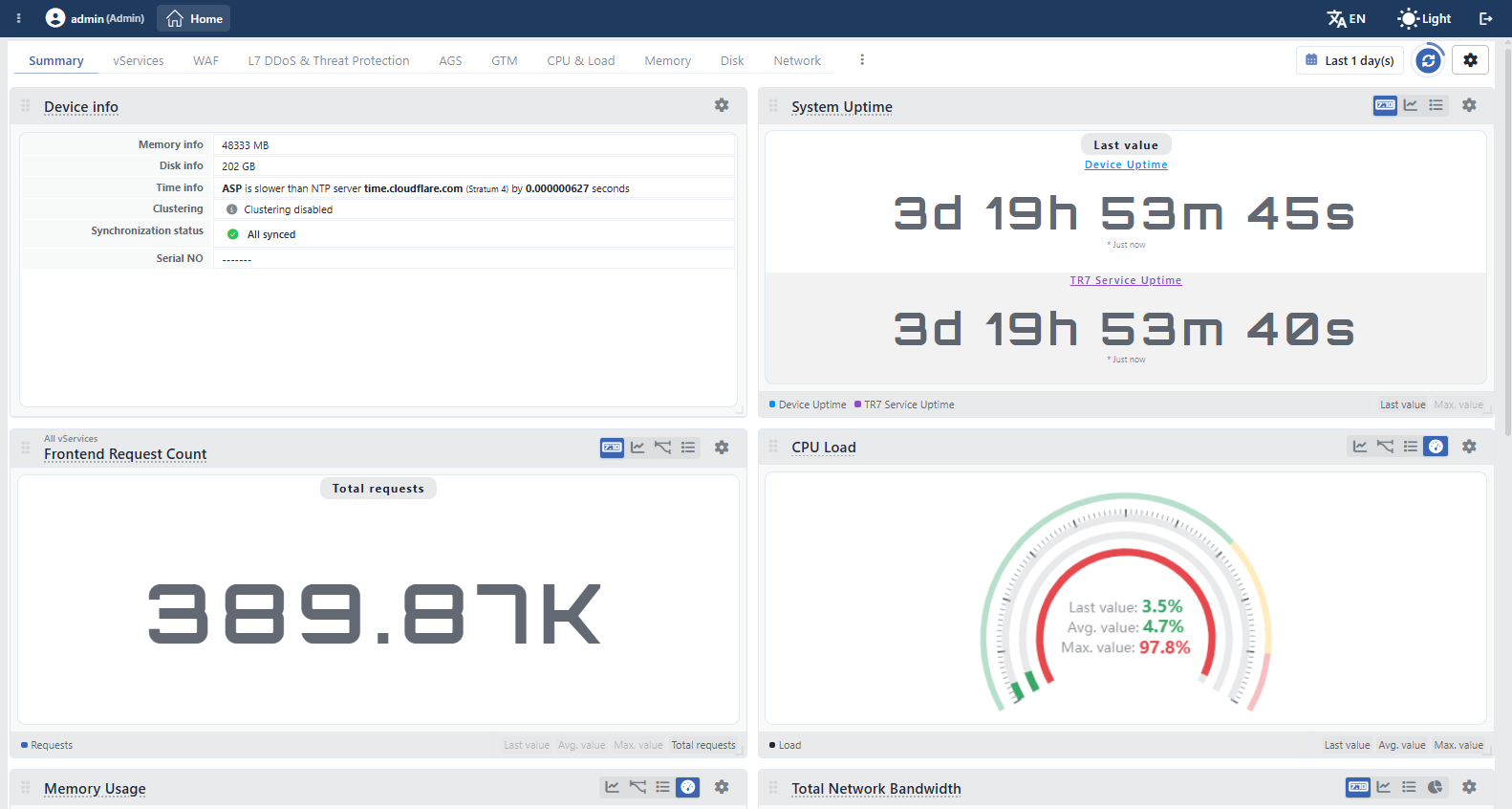1512x809 pixels.
Task: Open the three-dot overflow menu beside Network tab
Action: pyautogui.click(x=862, y=59)
